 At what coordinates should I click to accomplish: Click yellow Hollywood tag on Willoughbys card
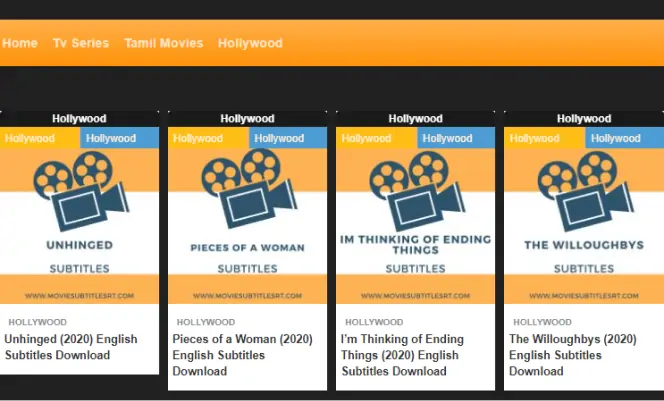pyautogui.click(x=545, y=138)
